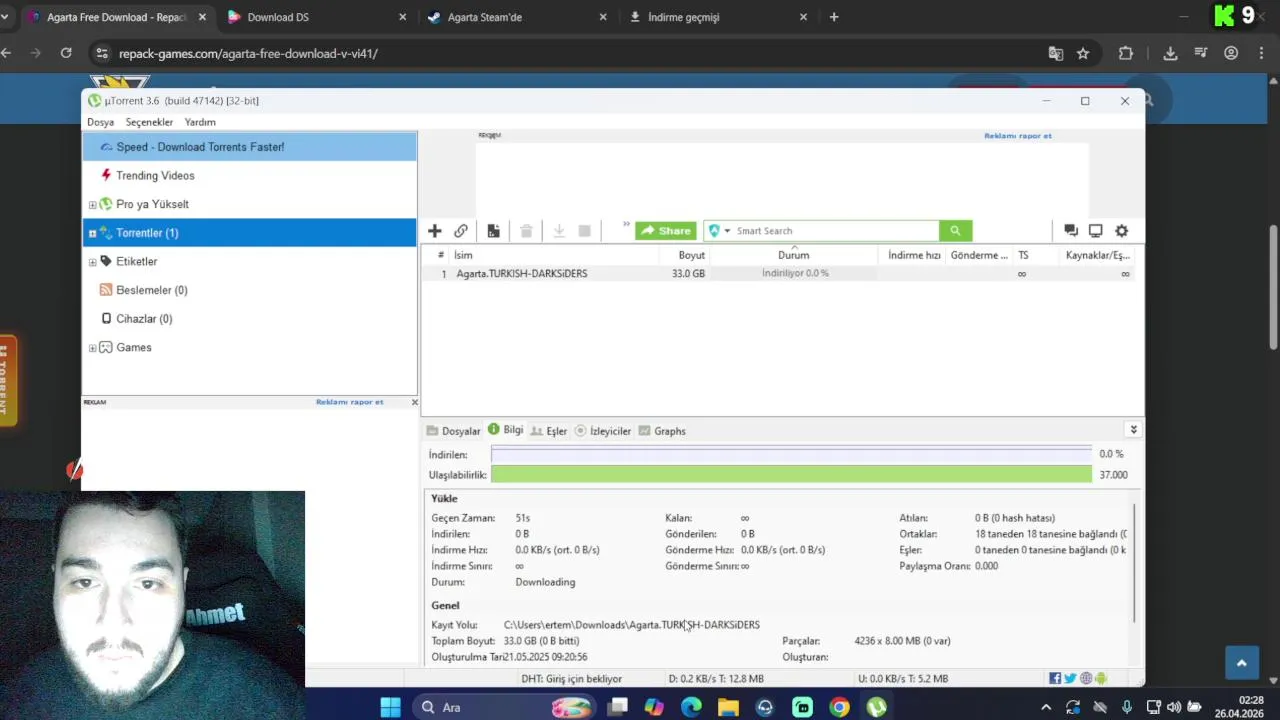Close the sidebar ad with X

click(x=414, y=402)
